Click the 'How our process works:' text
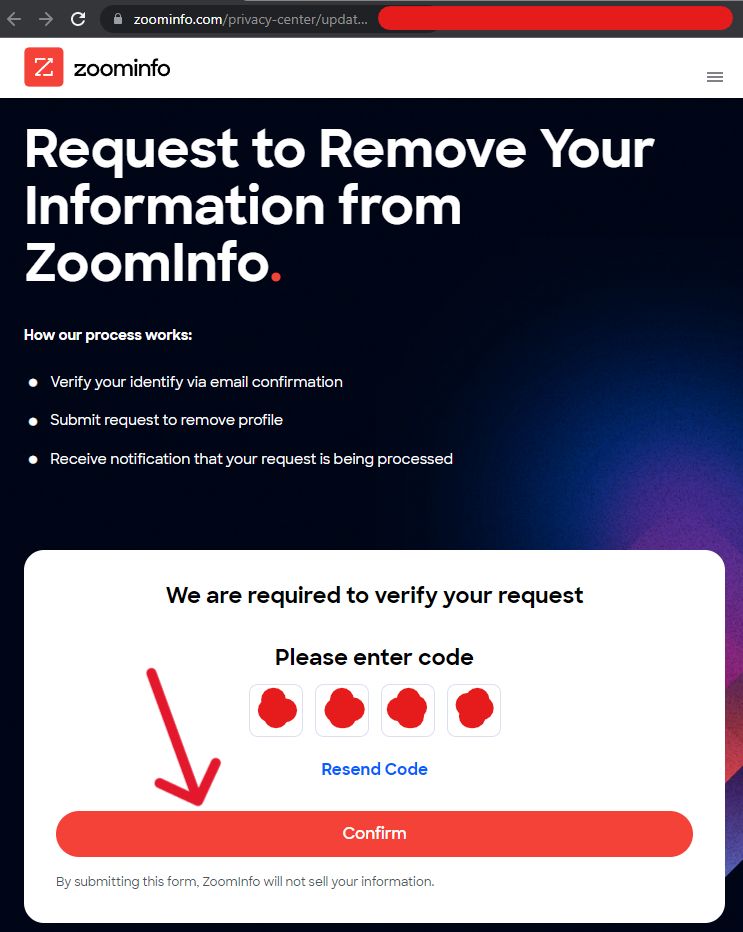The width and height of the screenshot is (743, 932). pyautogui.click(x=108, y=335)
